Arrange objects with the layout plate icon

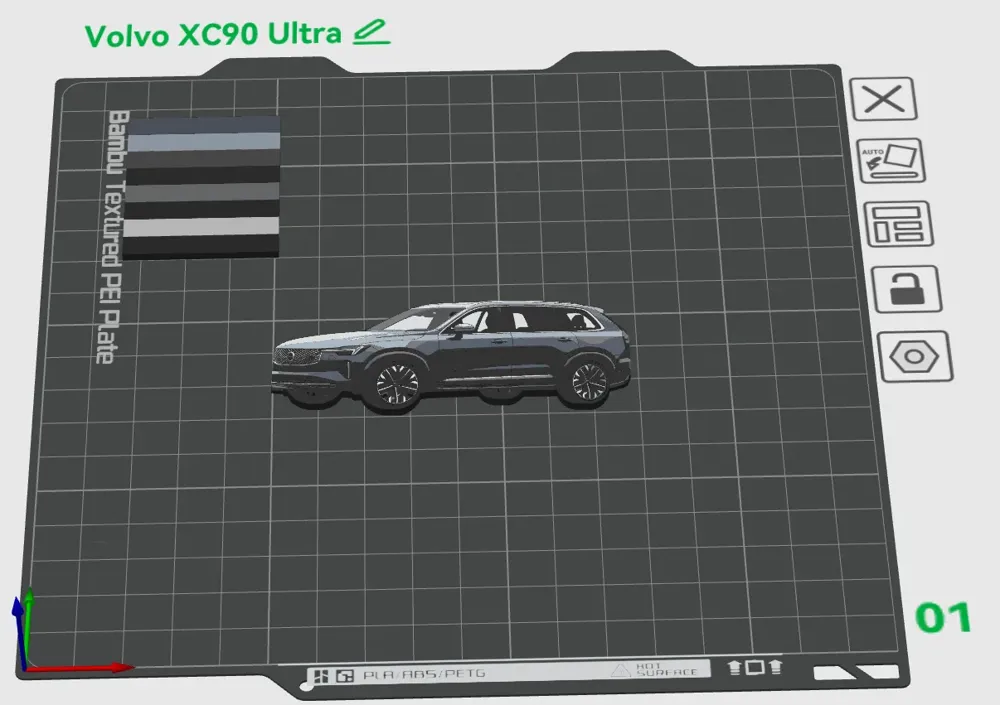898,224
